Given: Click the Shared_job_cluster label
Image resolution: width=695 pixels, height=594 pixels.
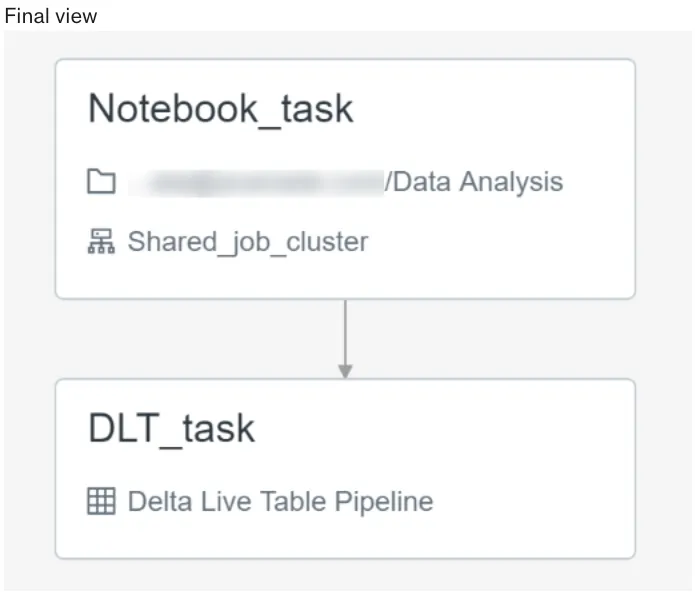Looking at the screenshot, I should point(248,243).
